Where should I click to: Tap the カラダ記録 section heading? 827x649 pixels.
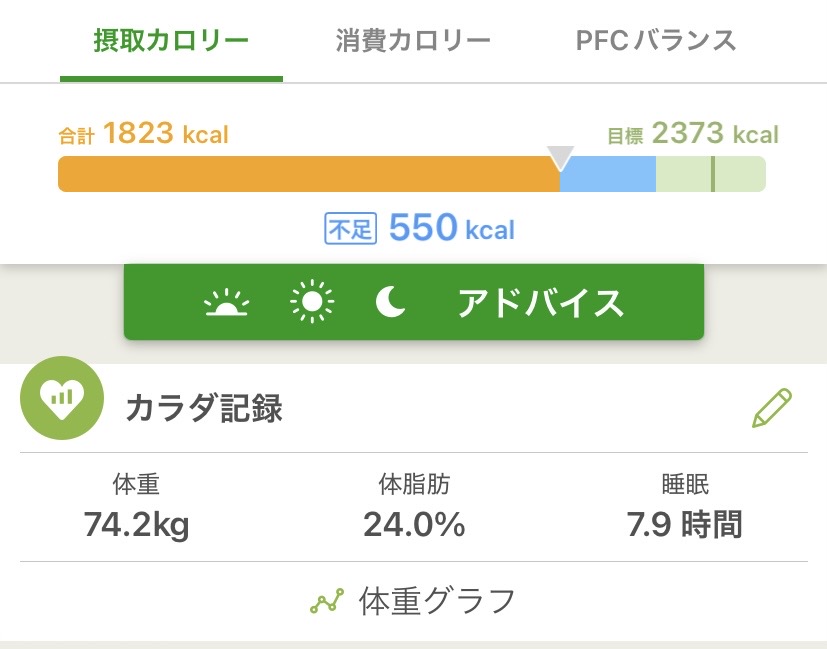[204, 409]
